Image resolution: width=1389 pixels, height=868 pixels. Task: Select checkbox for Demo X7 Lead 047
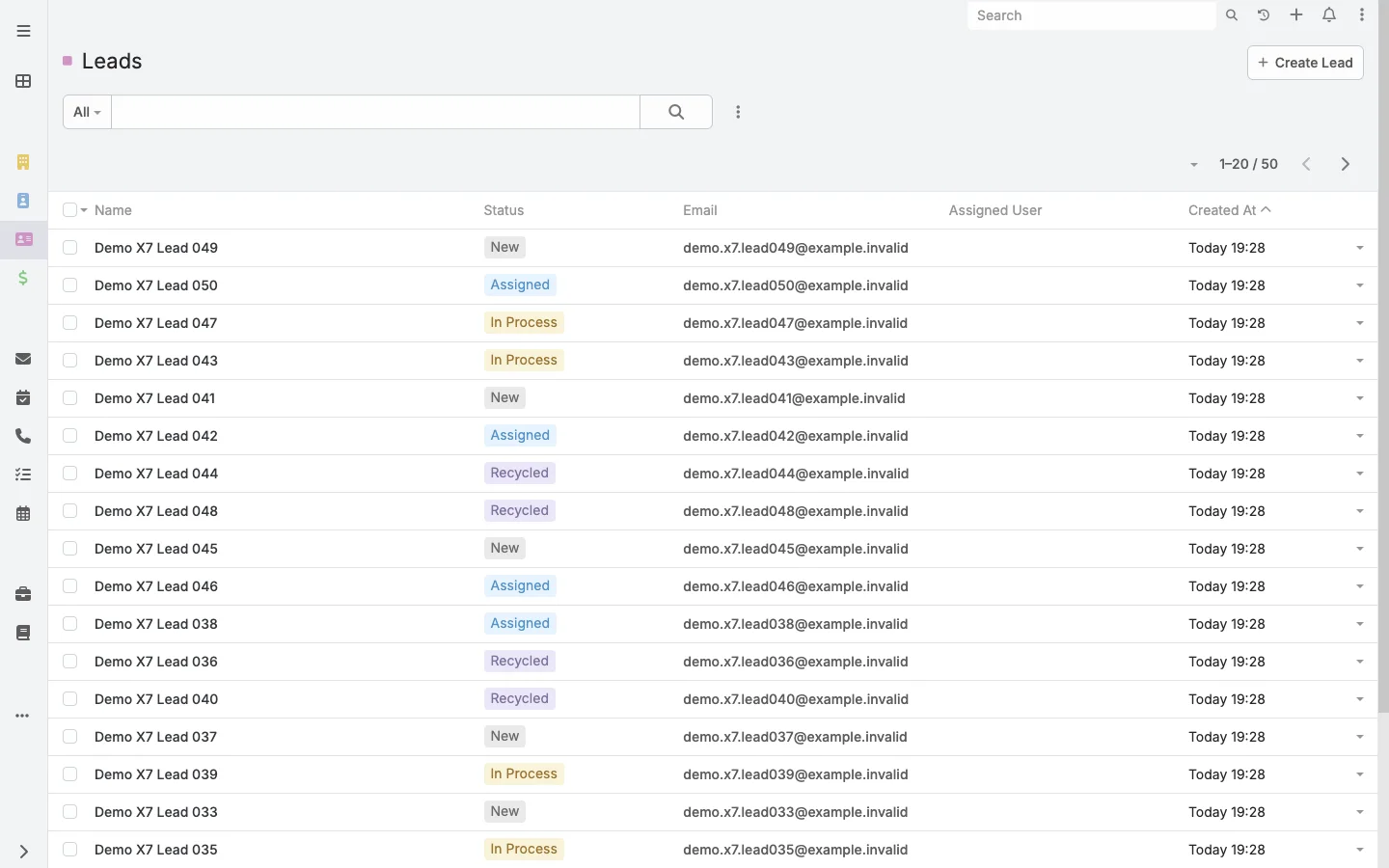point(69,323)
